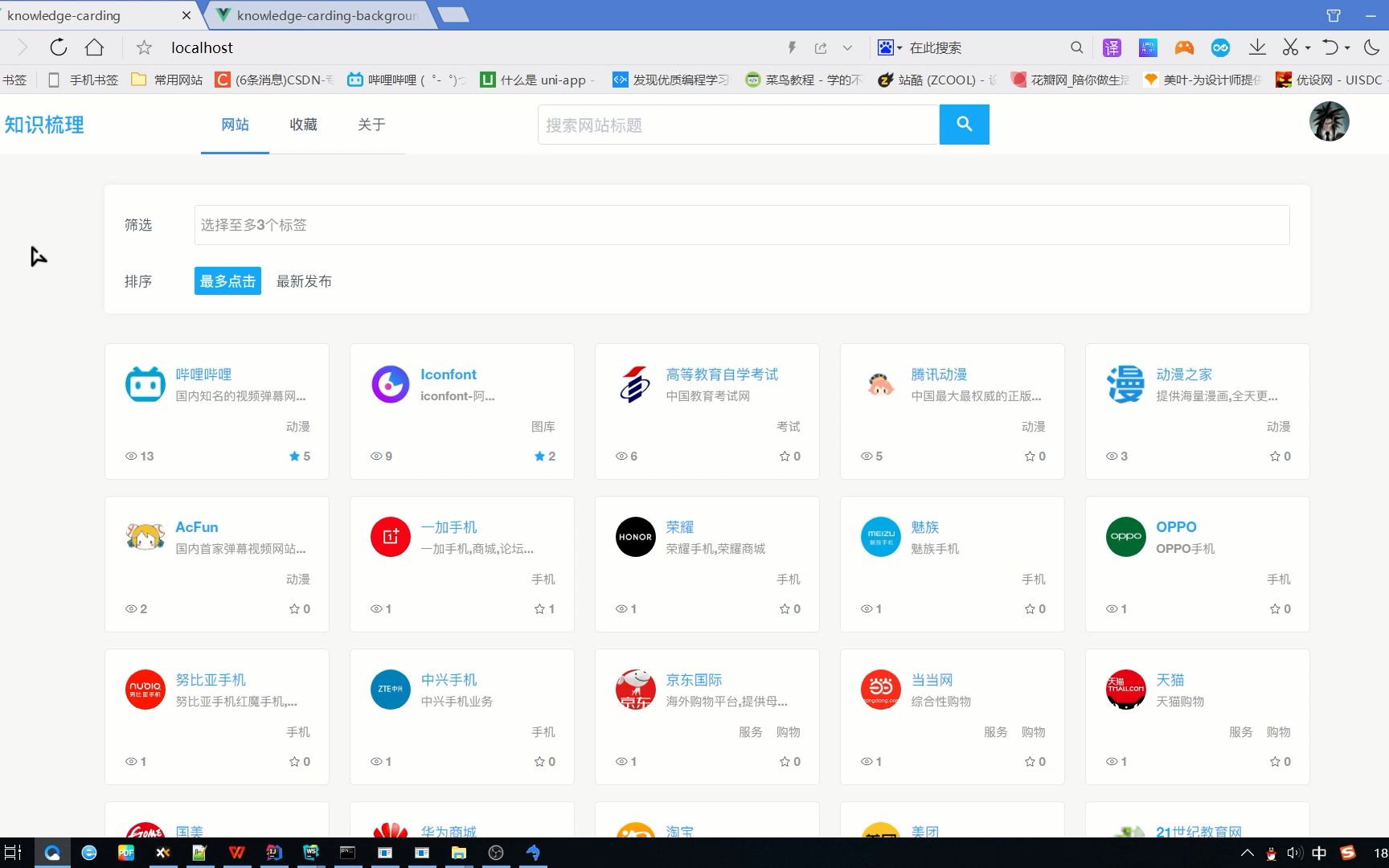Open the 菜鸟教程 bookmark
1389x868 pixels.
click(x=804, y=80)
